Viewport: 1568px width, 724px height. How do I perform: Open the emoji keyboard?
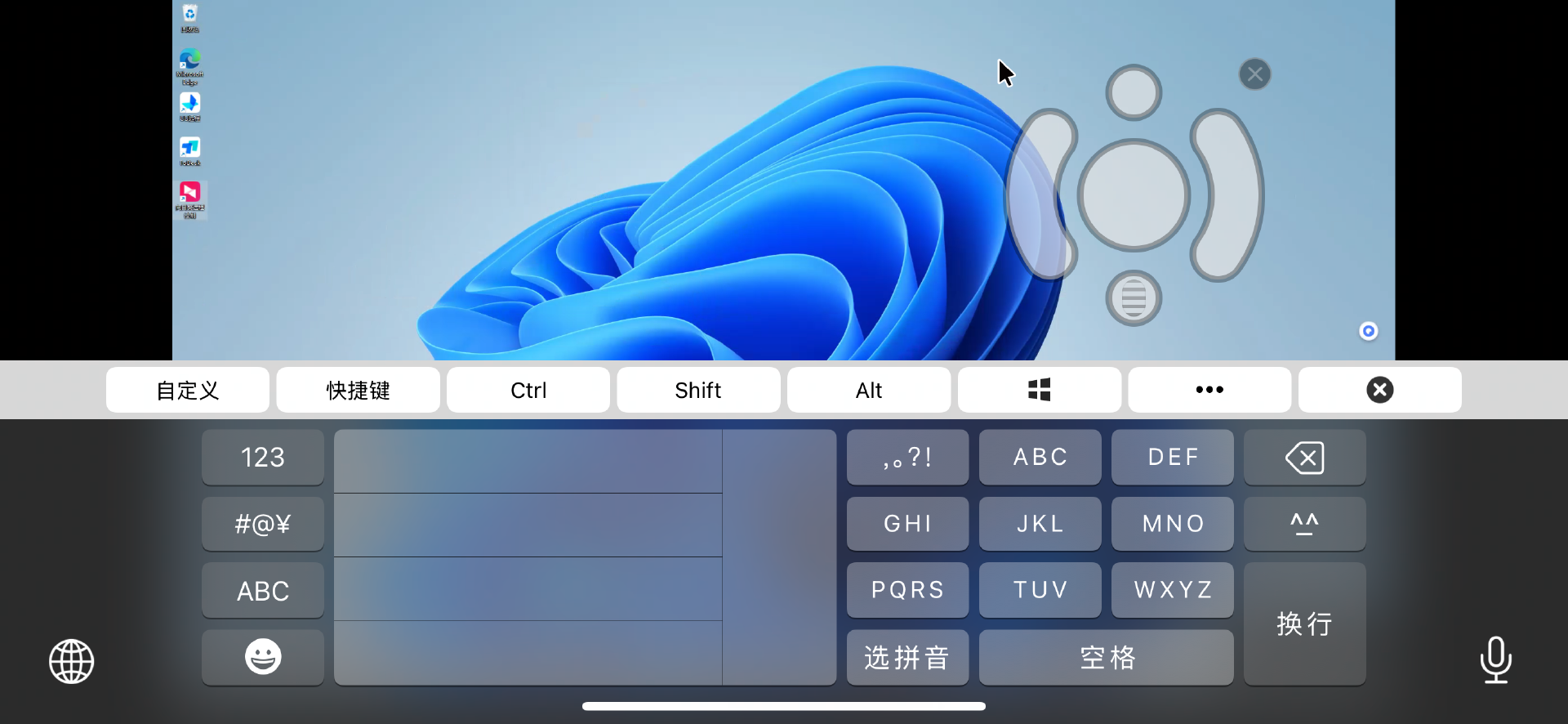coord(263,657)
